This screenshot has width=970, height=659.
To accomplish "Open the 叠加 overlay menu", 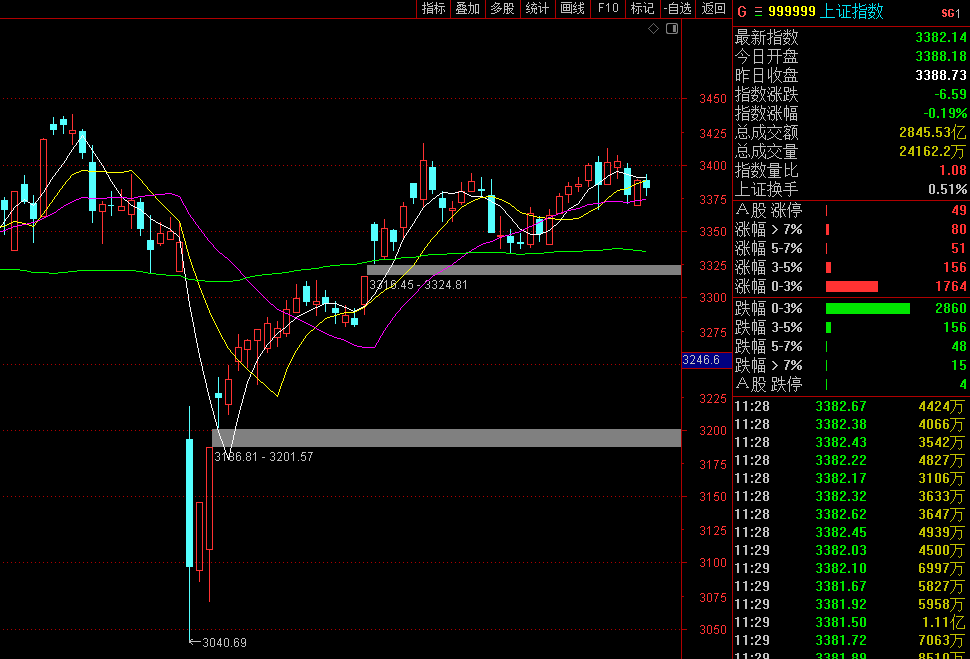I will click(468, 9).
